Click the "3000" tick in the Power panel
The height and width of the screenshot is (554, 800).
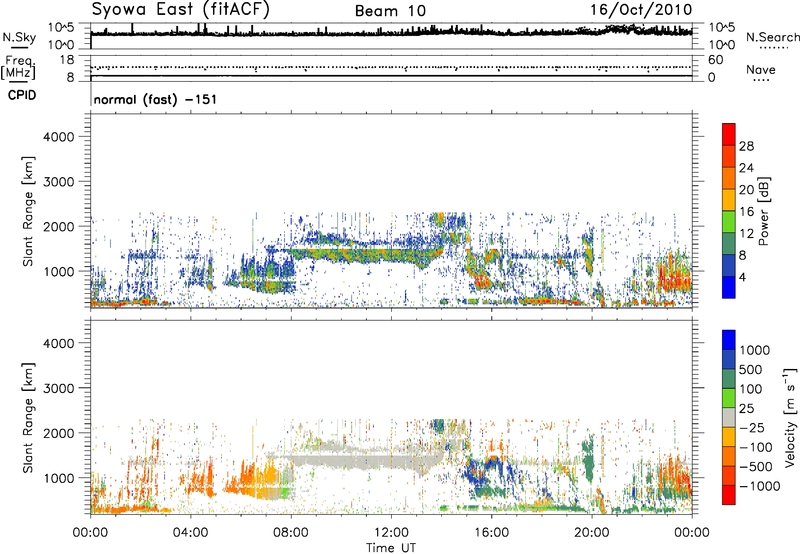(58, 182)
